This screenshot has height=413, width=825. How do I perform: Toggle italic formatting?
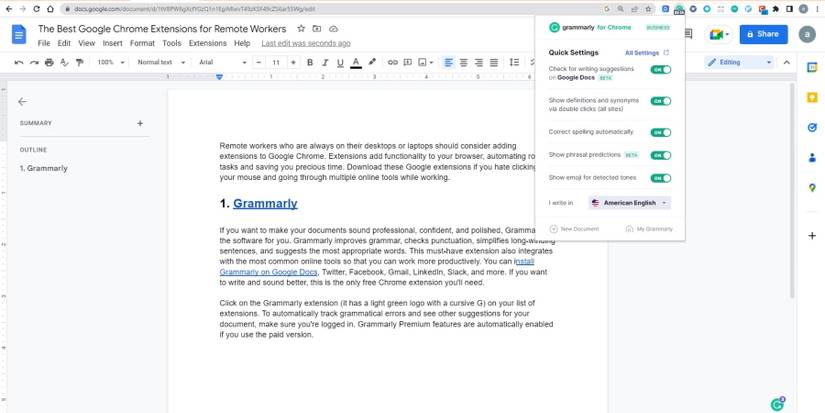pos(325,63)
